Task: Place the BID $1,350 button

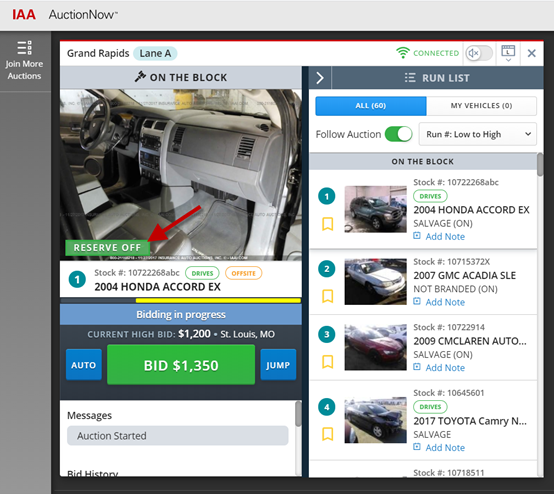Action: click(181, 365)
